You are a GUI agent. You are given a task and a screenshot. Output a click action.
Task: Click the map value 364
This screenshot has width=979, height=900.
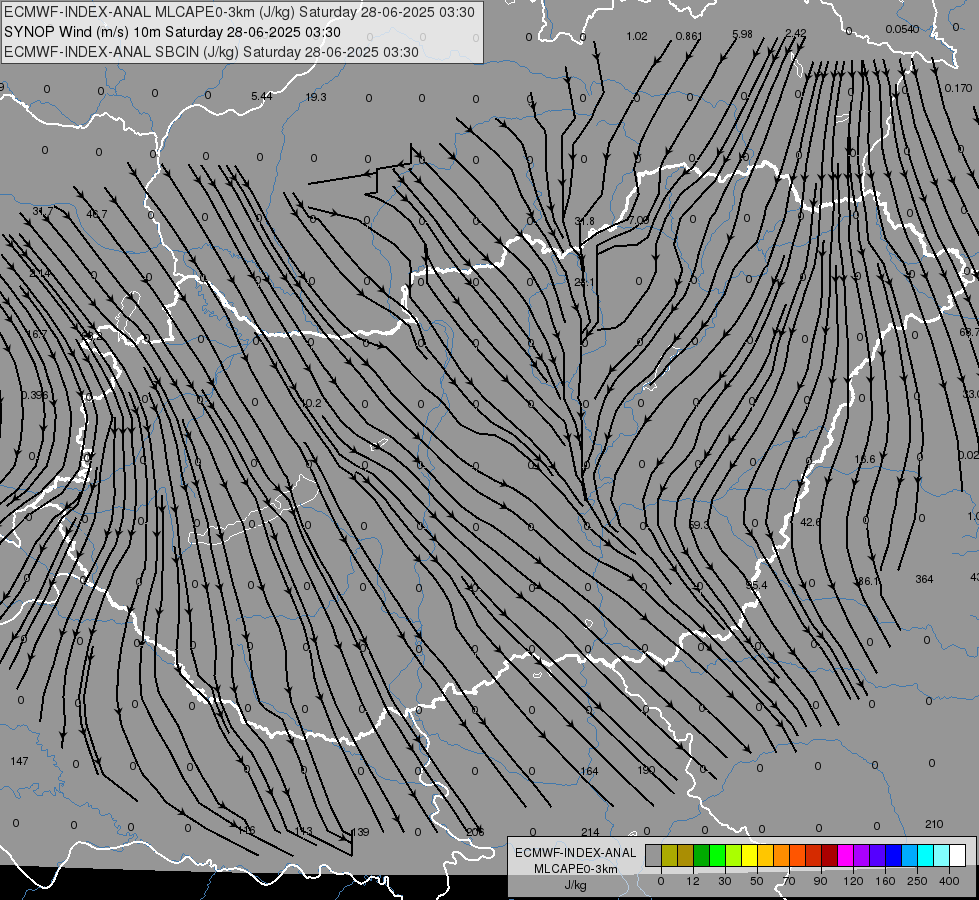924,580
